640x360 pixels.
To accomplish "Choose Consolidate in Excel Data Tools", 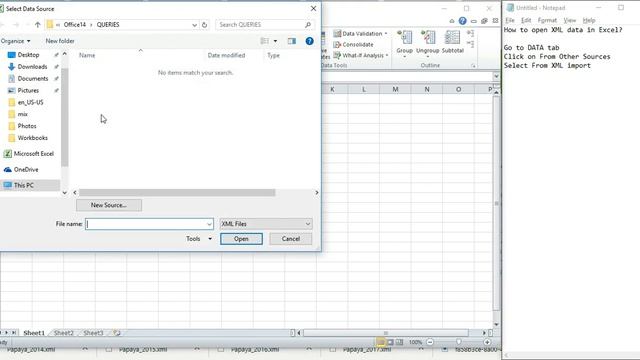I will (353, 44).
